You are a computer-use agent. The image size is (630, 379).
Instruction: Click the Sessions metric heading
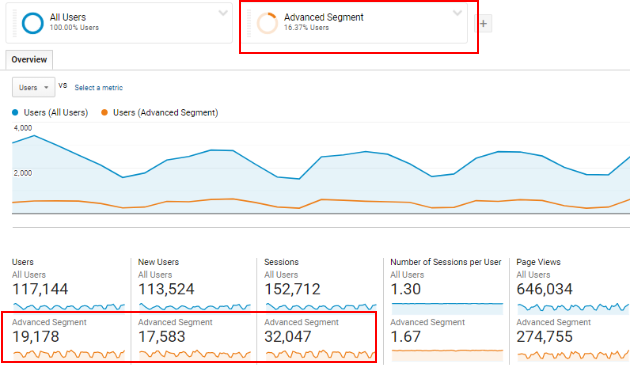(x=281, y=262)
